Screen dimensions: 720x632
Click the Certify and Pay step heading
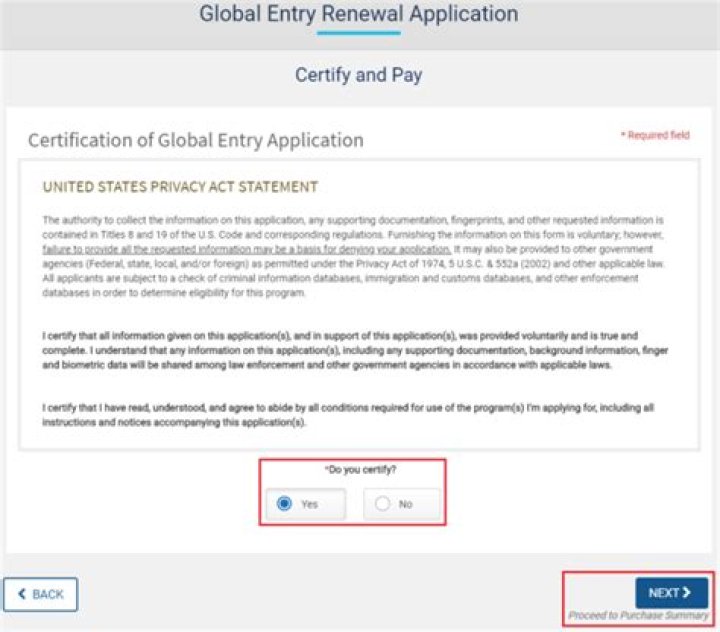click(358, 75)
